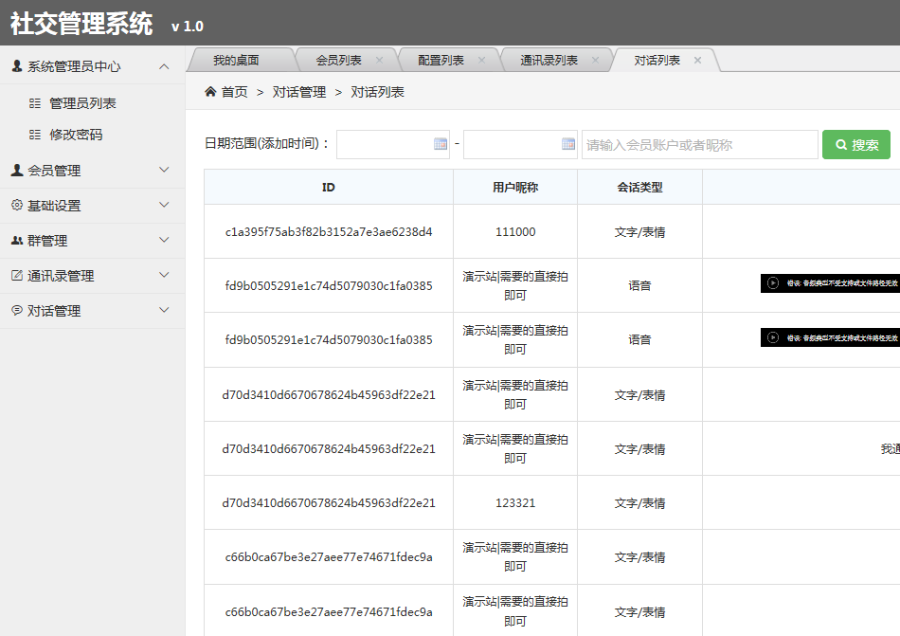Open the start date calendar picker icon
The width and height of the screenshot is (900, 636).
[x=440, y=144]
